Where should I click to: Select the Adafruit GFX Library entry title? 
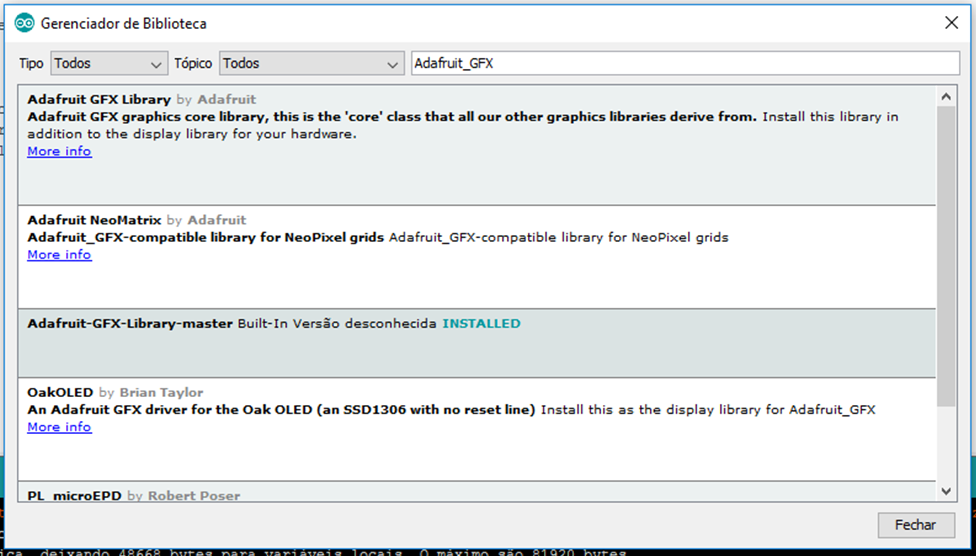coord(99,100)
